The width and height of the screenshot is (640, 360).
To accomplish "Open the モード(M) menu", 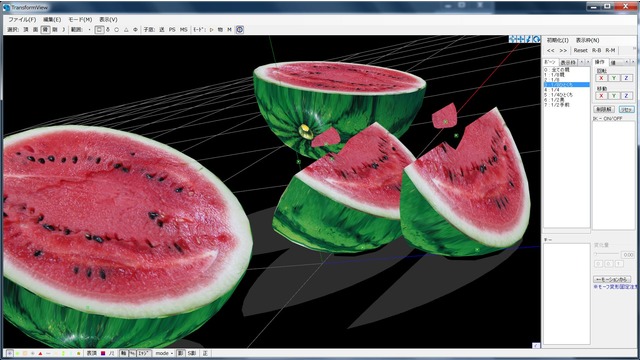I will pos(80,19).
